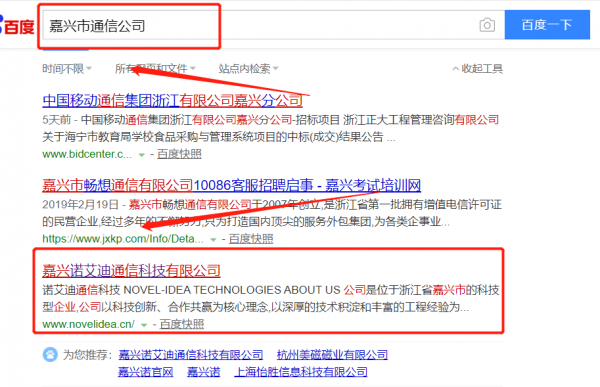Open 所有网页和文件 file type dropdown
The height and width of the screenshot is (387, 600).
click(155, 69)
